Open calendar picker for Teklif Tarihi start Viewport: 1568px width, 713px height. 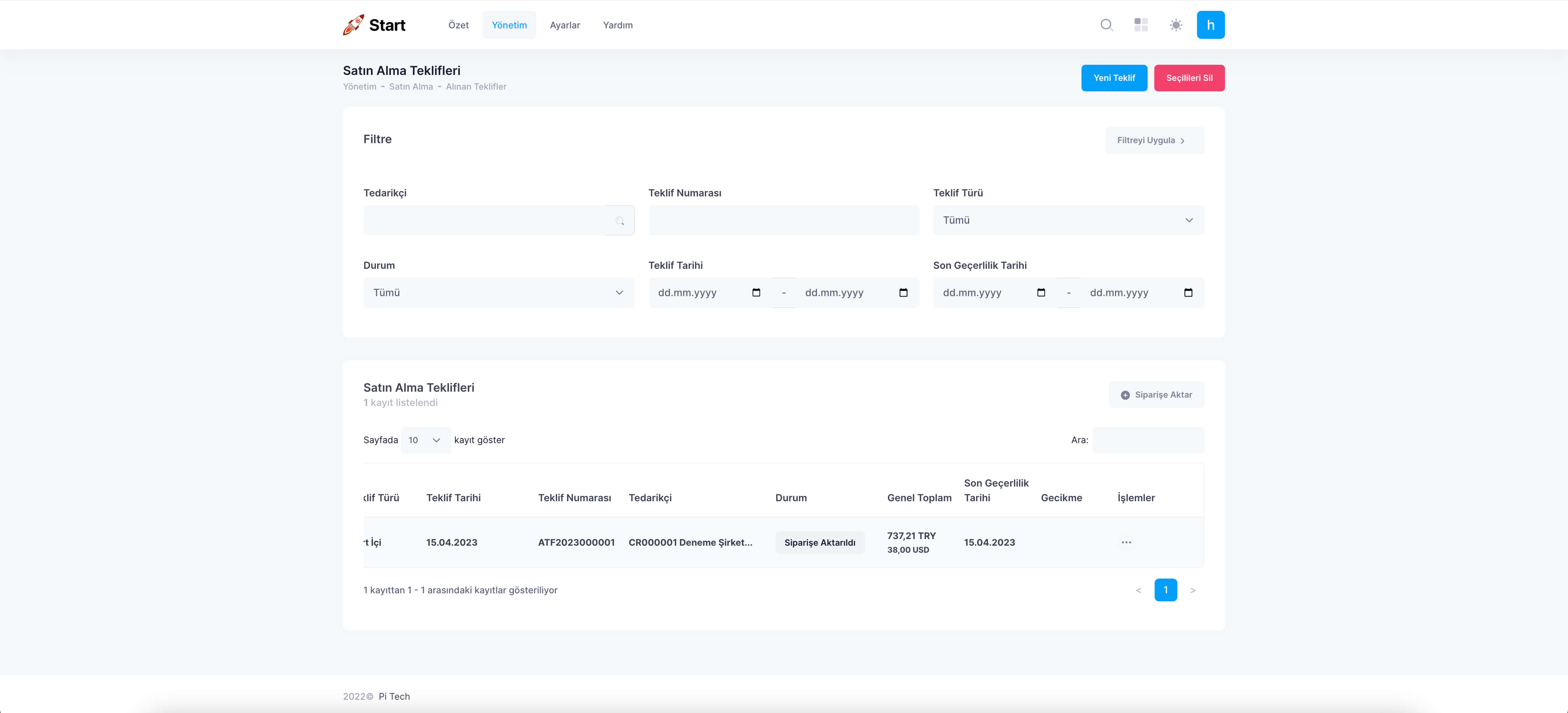756,293
